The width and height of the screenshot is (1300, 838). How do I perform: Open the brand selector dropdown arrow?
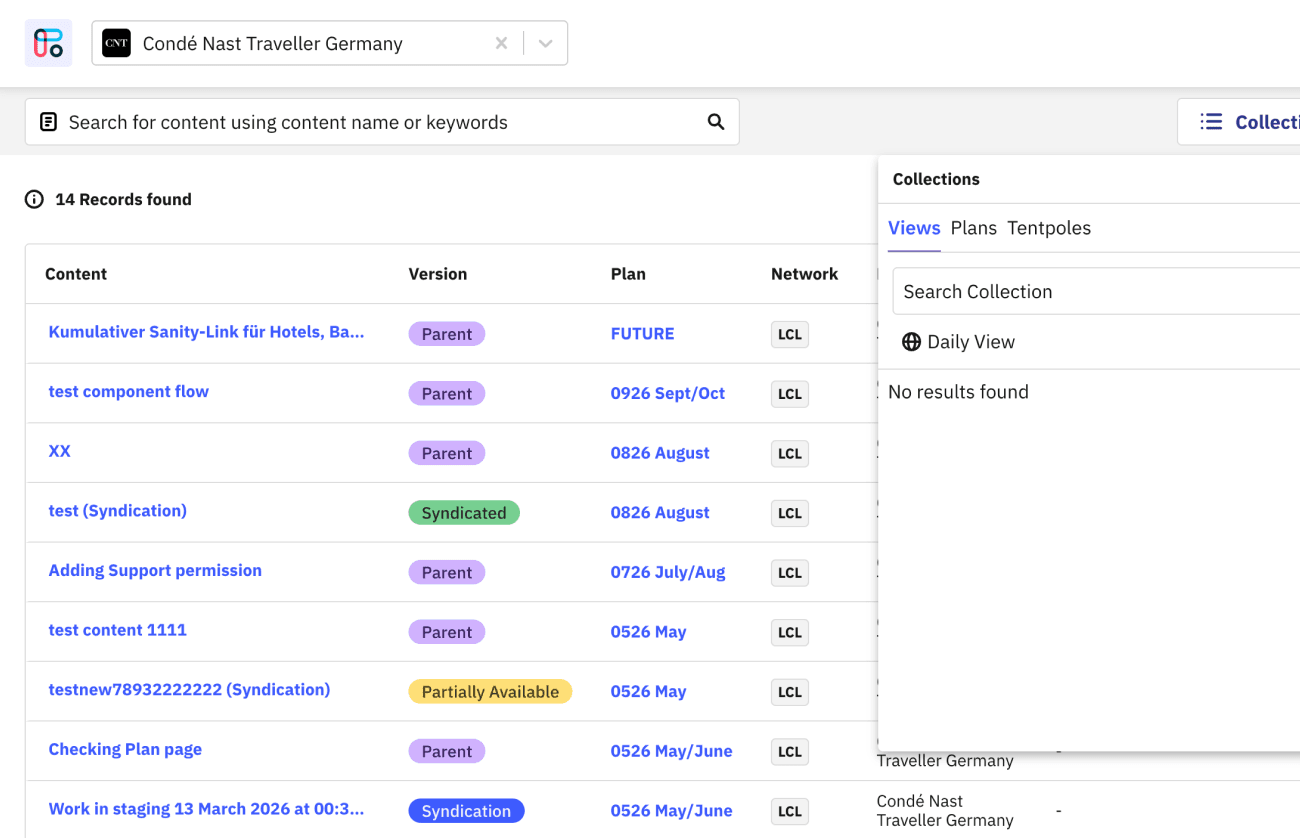545,43
